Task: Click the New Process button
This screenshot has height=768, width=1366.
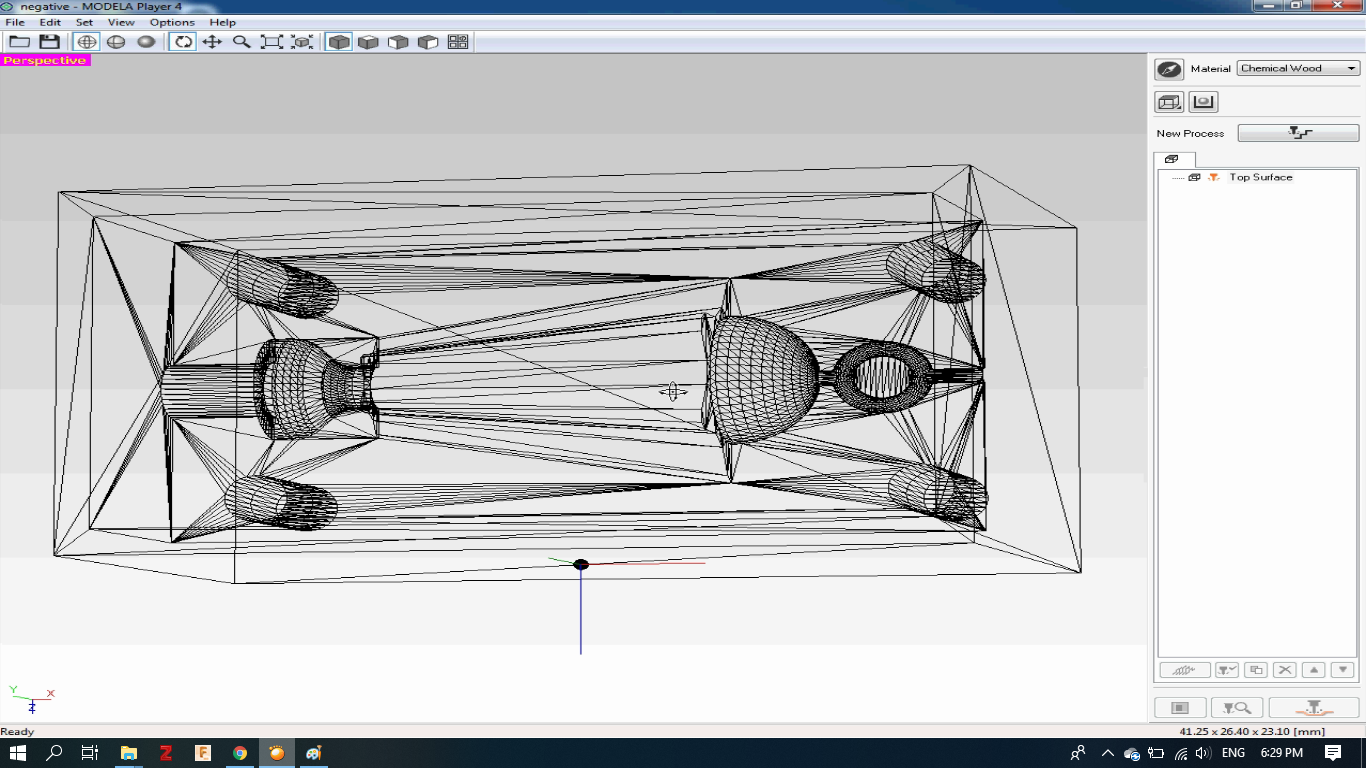Action: pos(1298,133)
